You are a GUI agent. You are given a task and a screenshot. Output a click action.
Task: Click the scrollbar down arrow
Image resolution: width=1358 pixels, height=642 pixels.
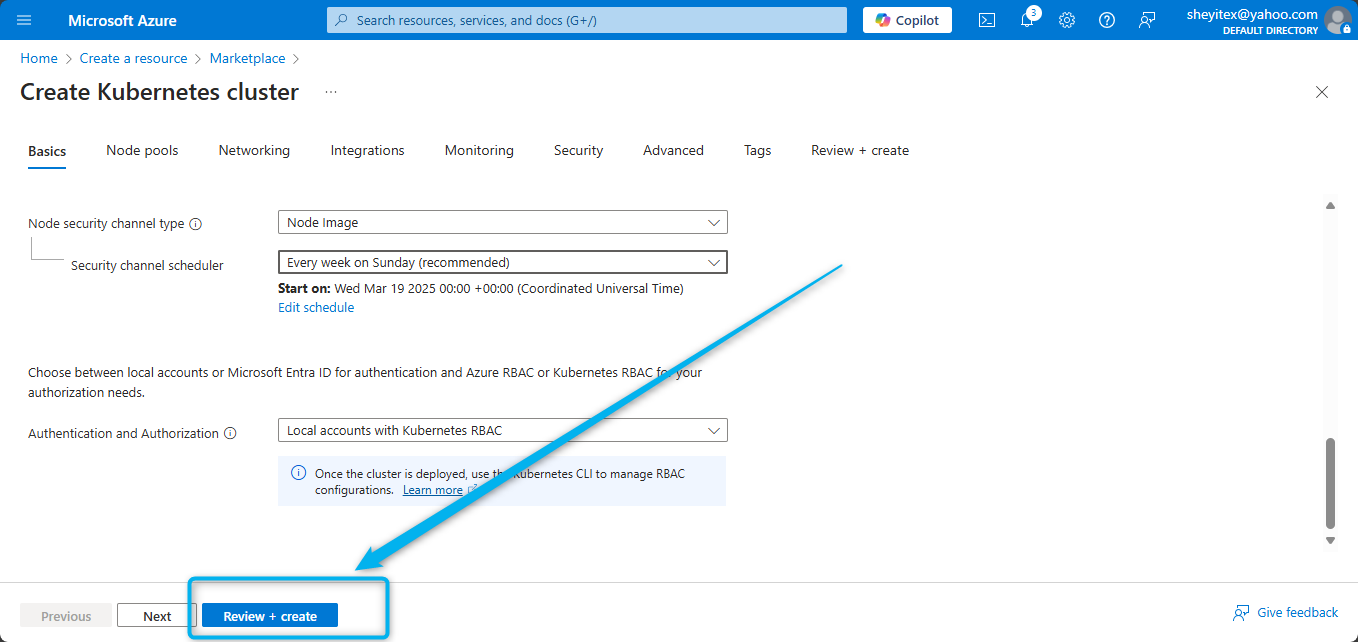click(x=1330, y=540)
